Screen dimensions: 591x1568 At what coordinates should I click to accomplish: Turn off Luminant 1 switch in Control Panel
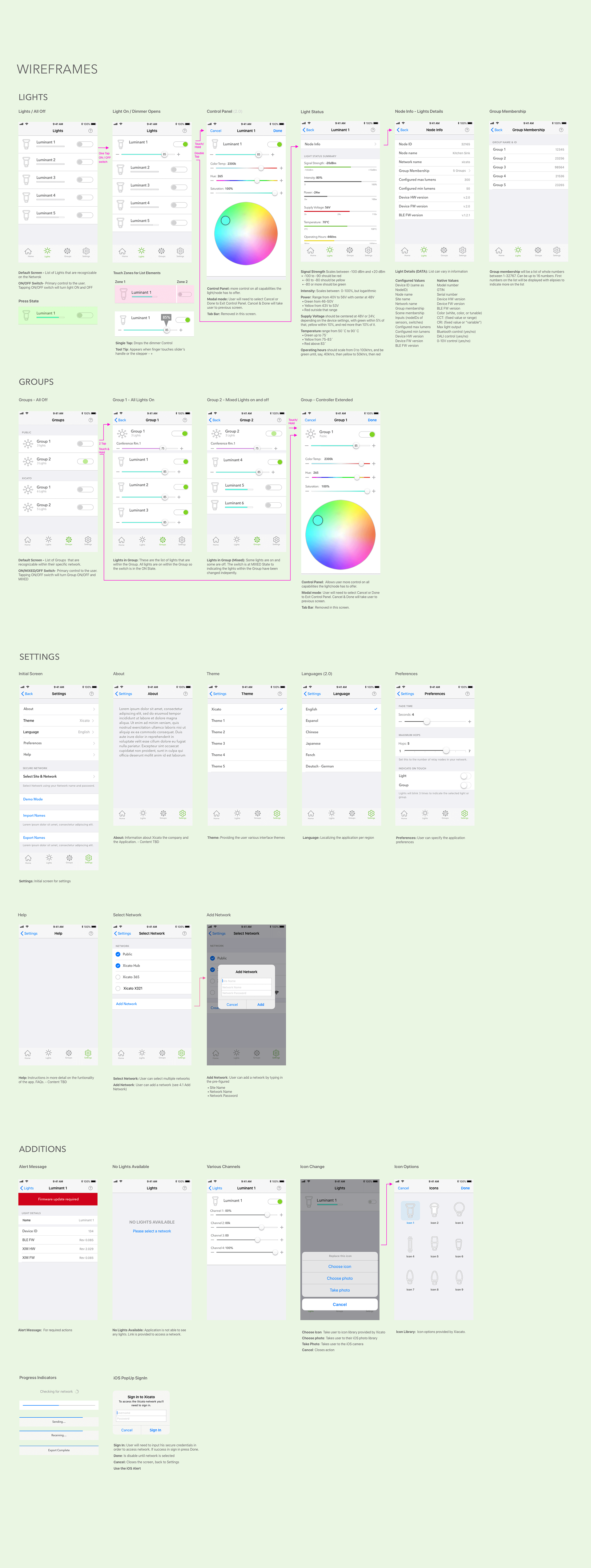pyautogui.click(x=275, y=145)
